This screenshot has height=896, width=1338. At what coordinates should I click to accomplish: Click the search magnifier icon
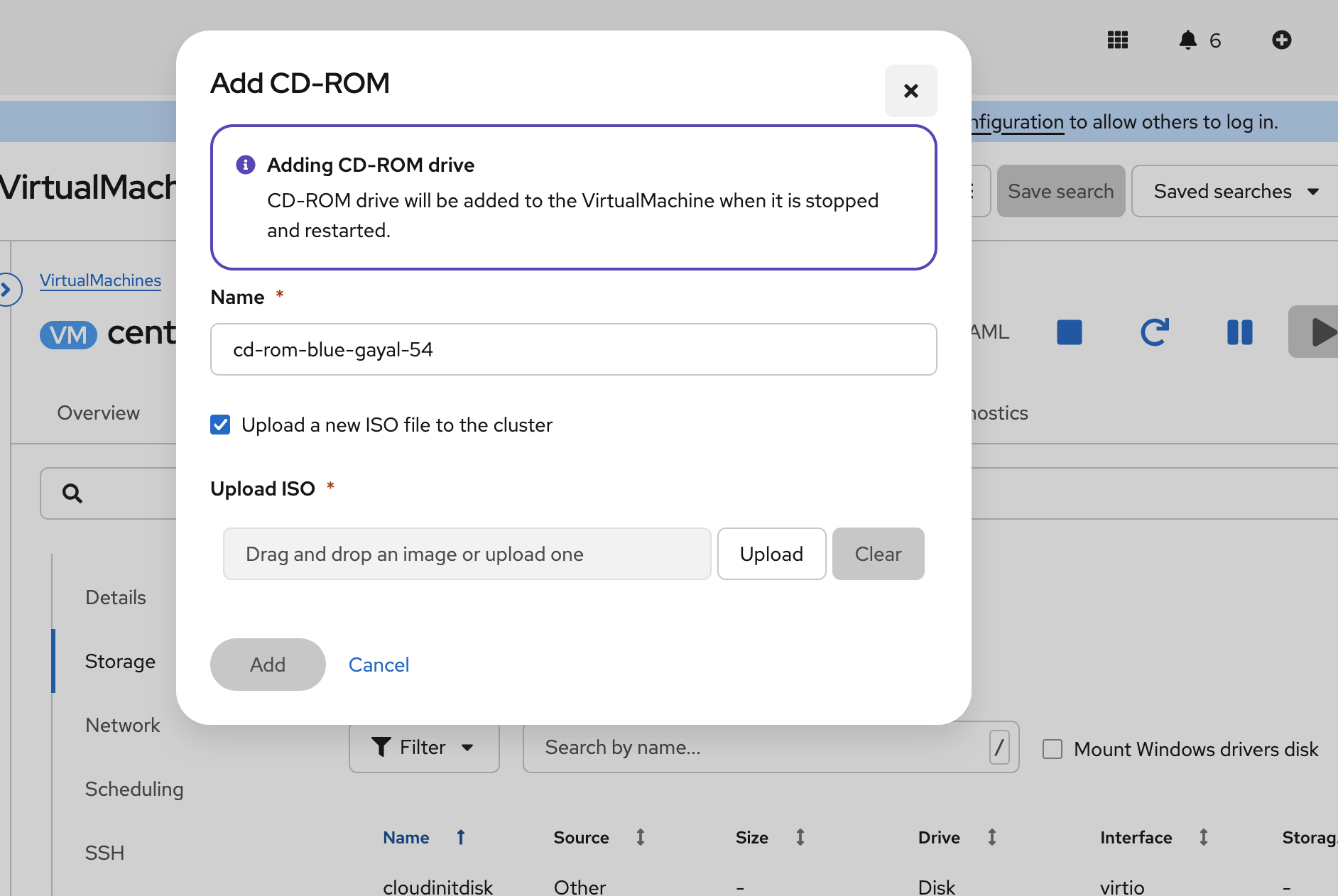[x=72, y=493]
